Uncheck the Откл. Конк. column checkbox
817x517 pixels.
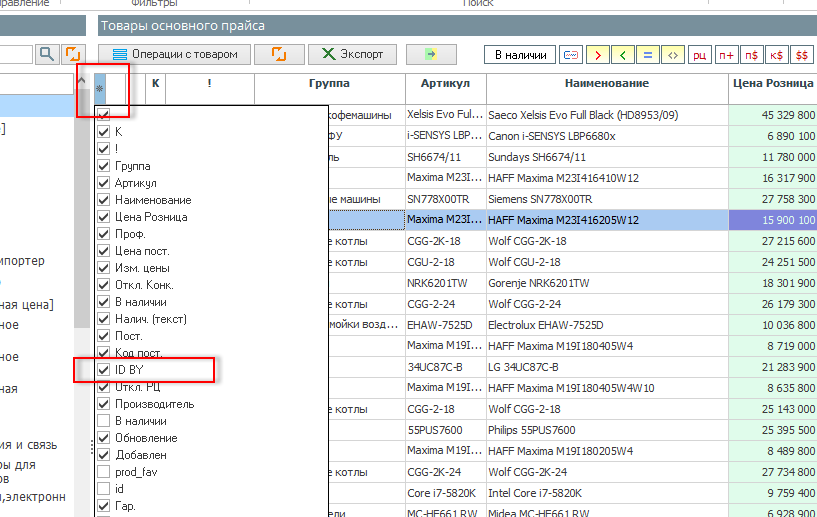click(104, 285)
